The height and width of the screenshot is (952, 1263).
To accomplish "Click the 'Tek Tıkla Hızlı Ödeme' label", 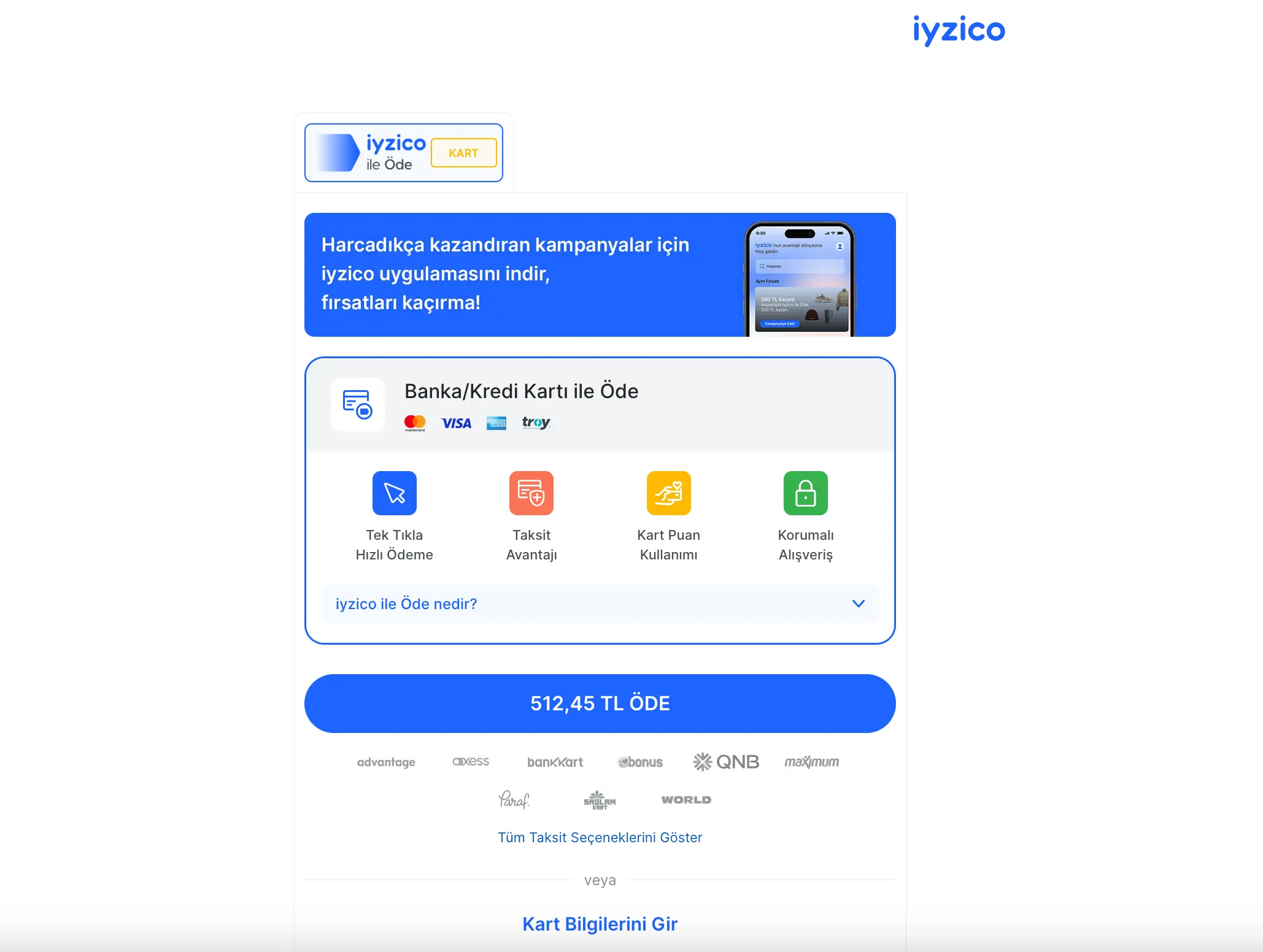I will coord(395,545).
